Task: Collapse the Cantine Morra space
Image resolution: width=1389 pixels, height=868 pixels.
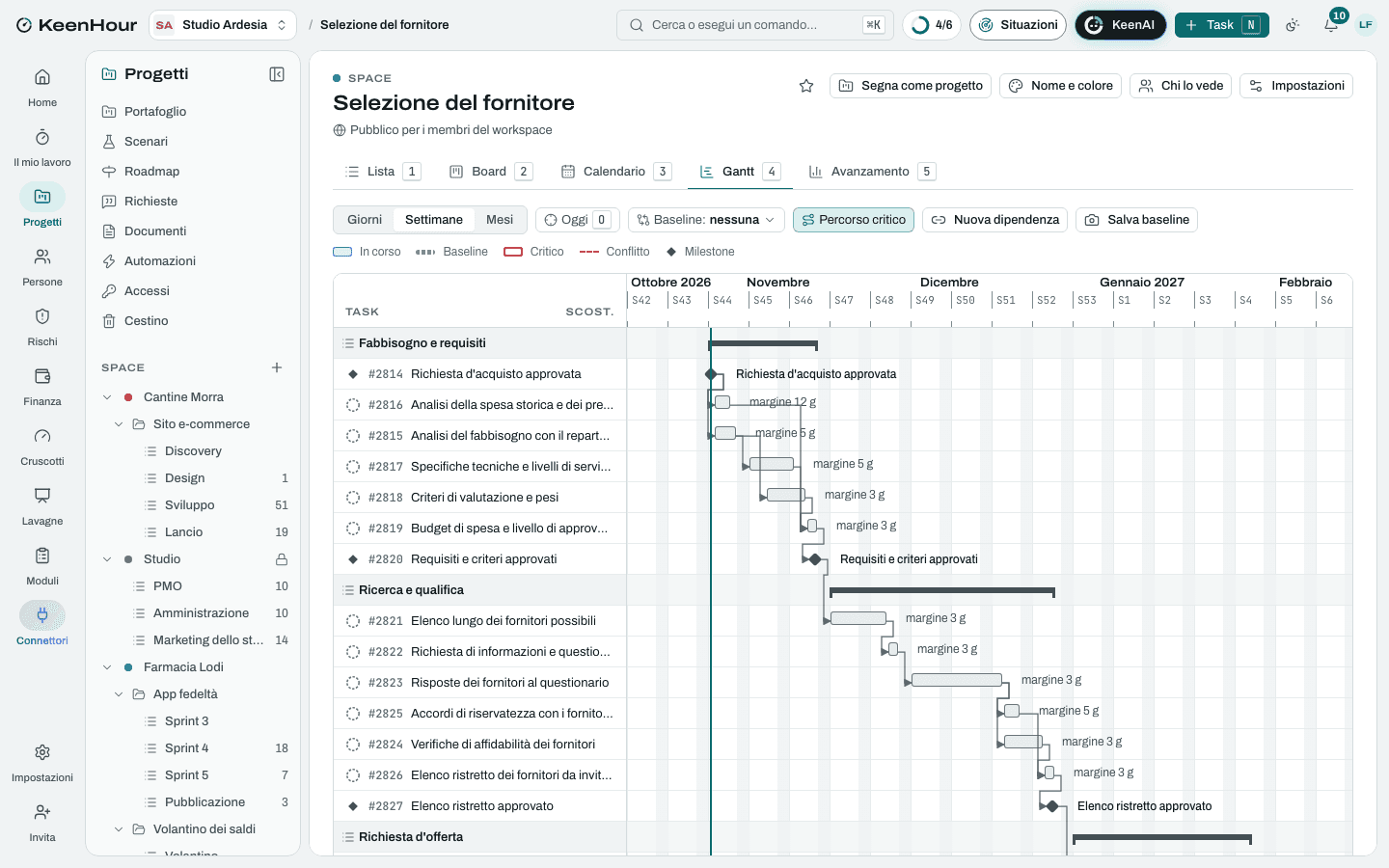Action: [x=107, y=397]
